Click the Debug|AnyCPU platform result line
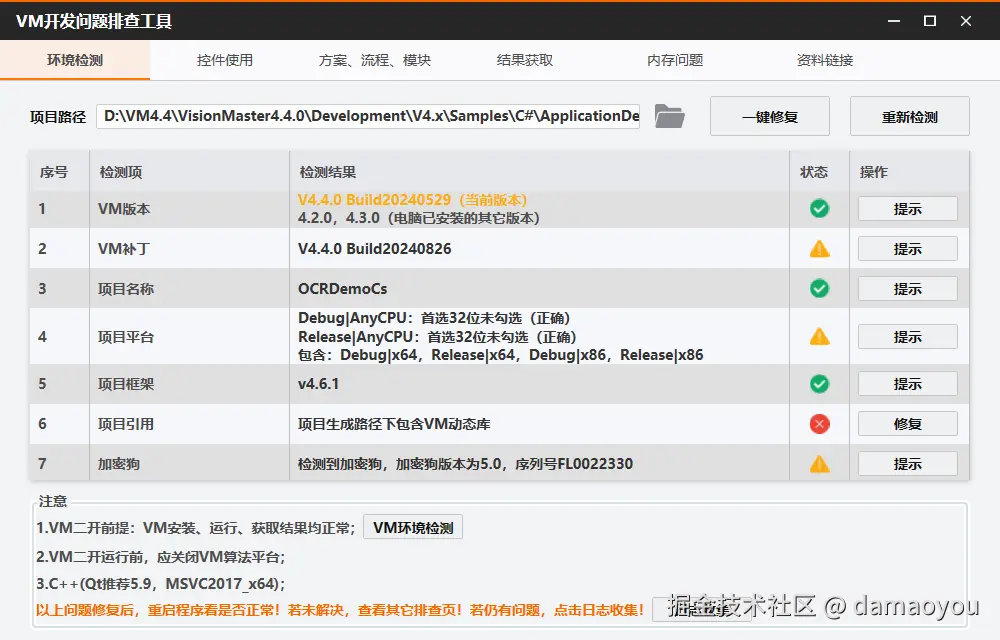Screen dimensions: 1000x640 tap(434, 318)
